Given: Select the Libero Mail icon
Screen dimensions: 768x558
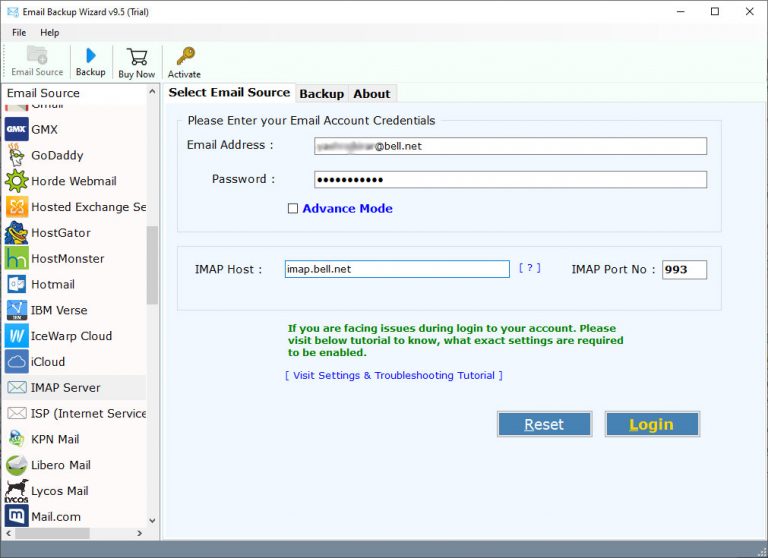Looking at the screenshot, I should (17, 465).
